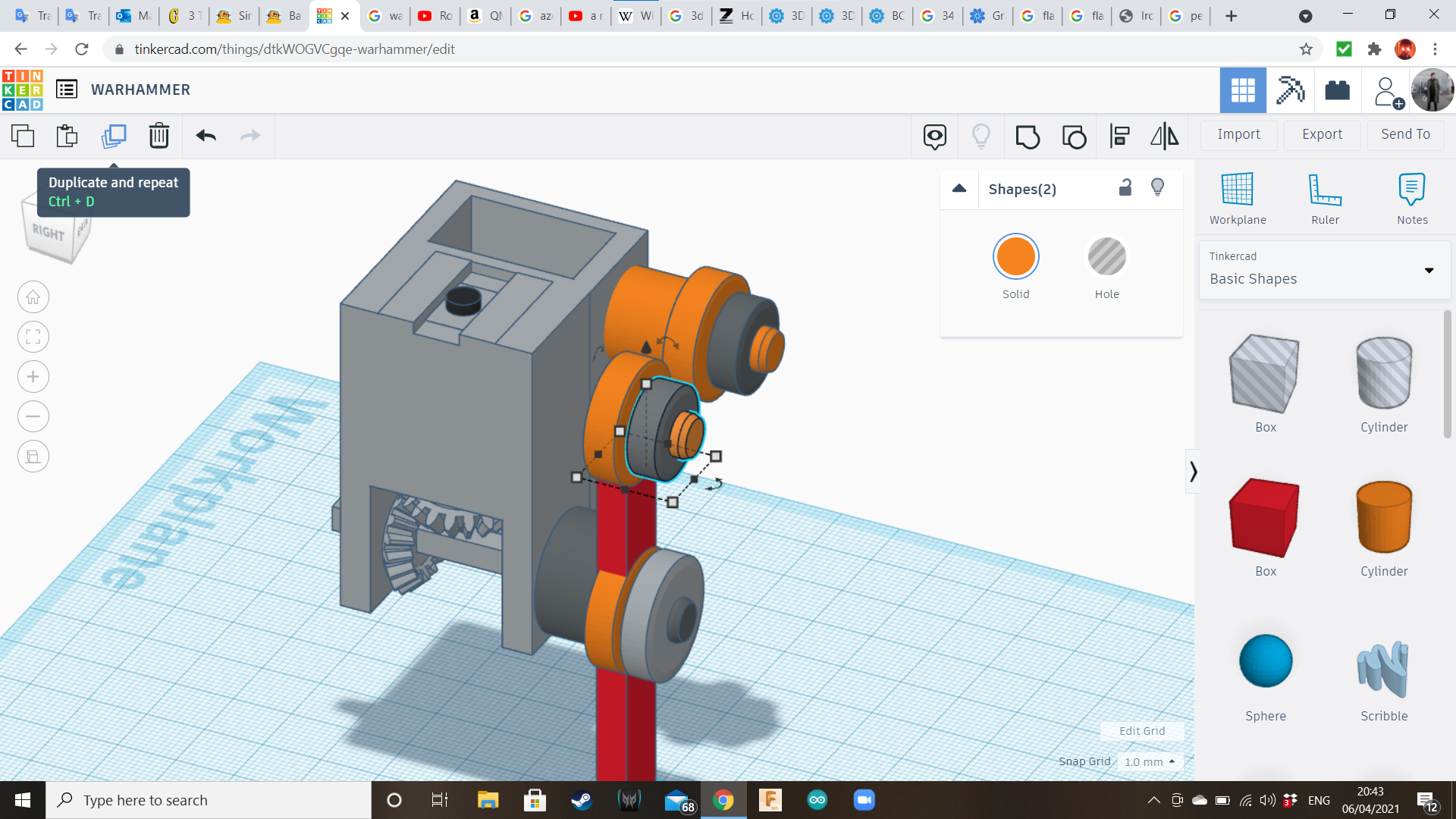Viewport: 1456px width, 819px height.
Task: Click the Group shapes icon
Action: [1028, 136]
